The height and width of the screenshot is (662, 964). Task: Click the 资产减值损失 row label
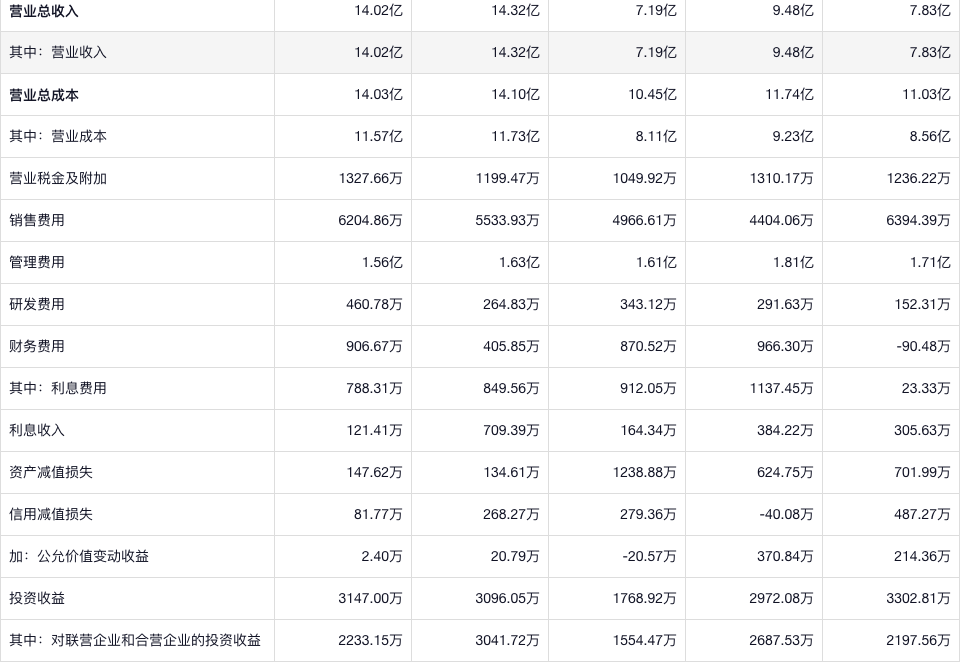tap(51, 472)
